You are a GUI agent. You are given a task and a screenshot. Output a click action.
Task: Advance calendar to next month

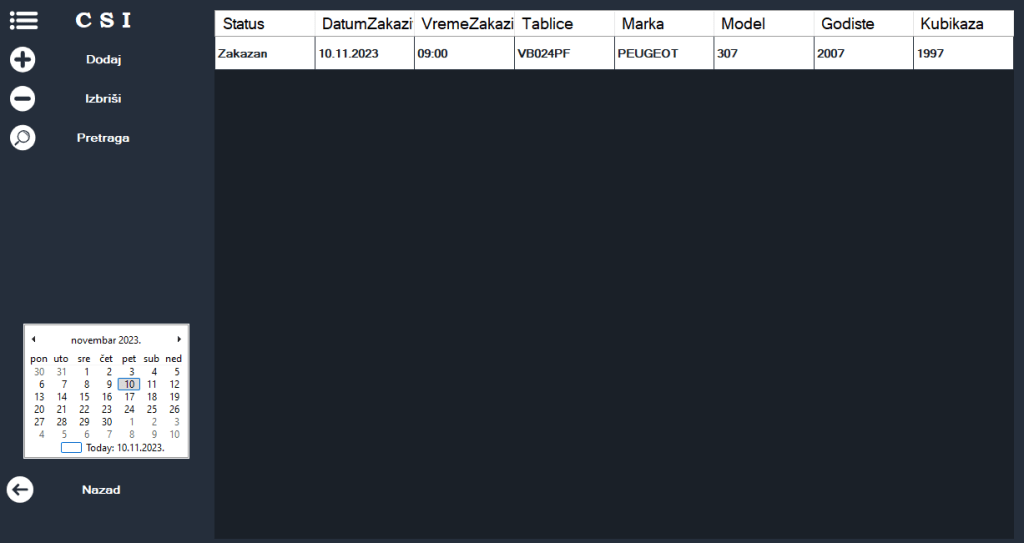click(179, 340)
